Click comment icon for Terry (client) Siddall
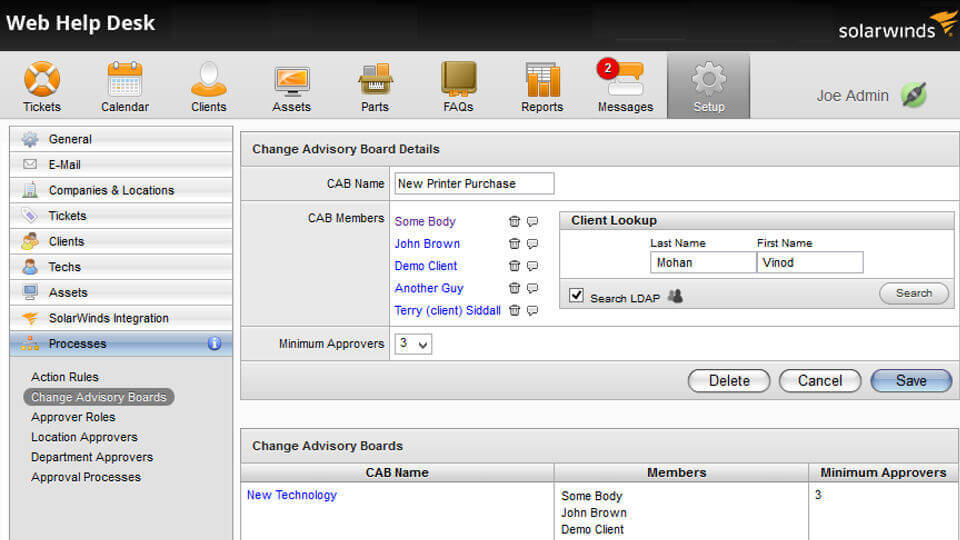Screen dimensions: 960x540 (533, 310)
